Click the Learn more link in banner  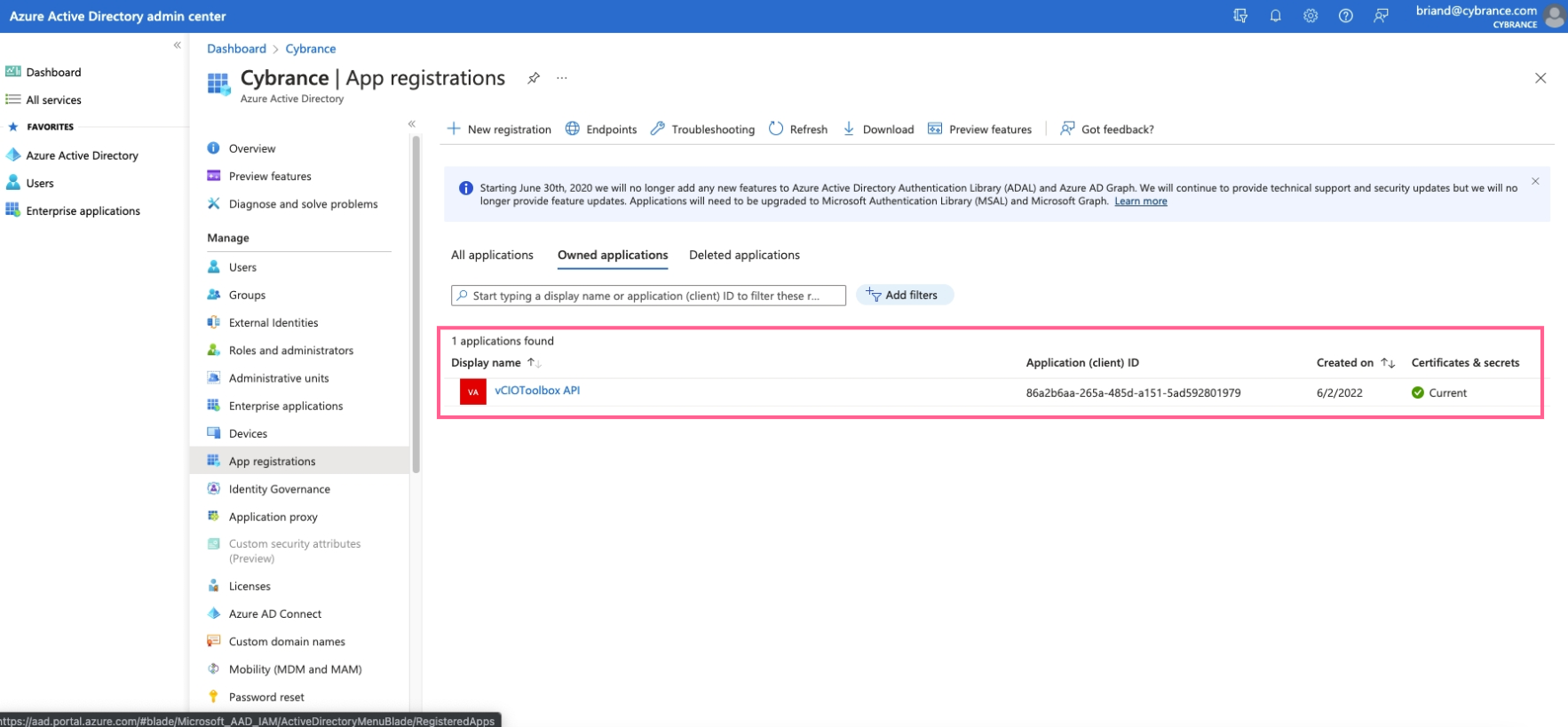click(x=1141, y=202)
